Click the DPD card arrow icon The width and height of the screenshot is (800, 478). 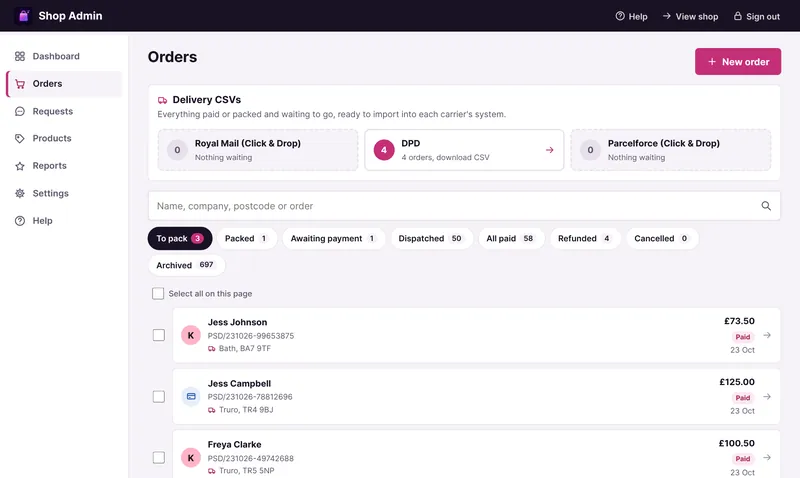(x=549, y=150)
